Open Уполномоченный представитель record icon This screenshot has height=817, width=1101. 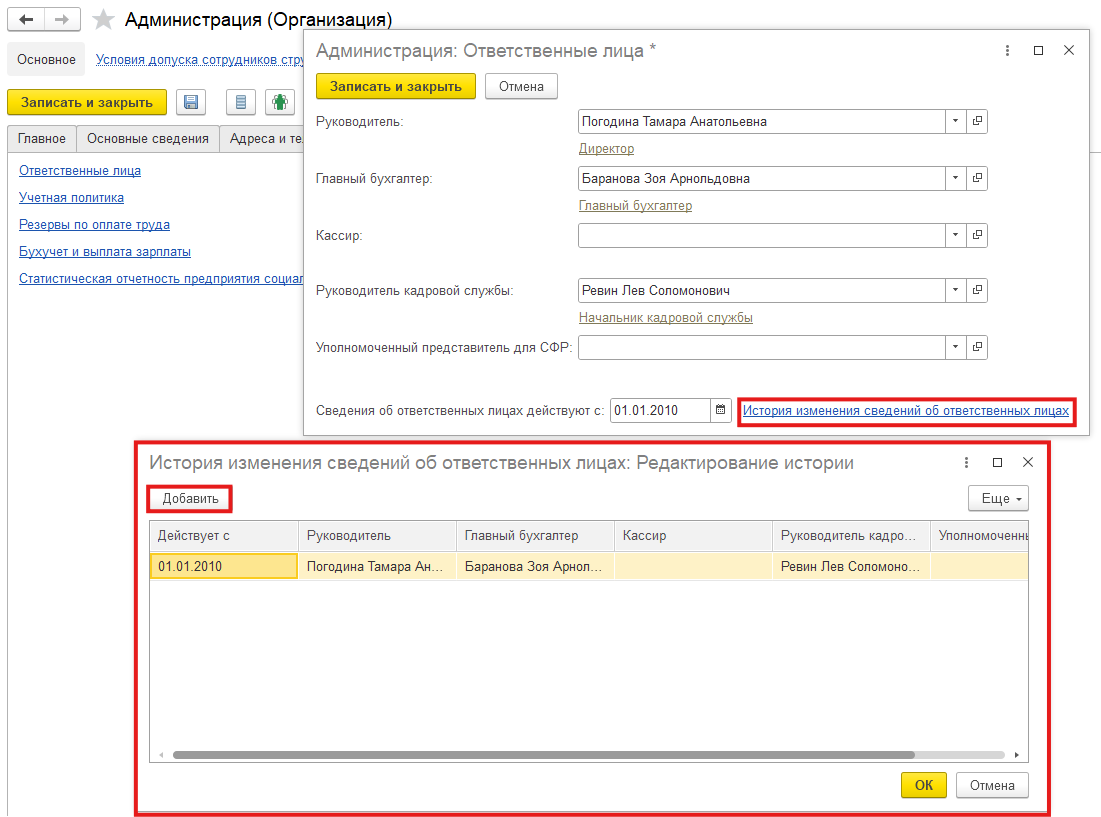click(977, 347)
